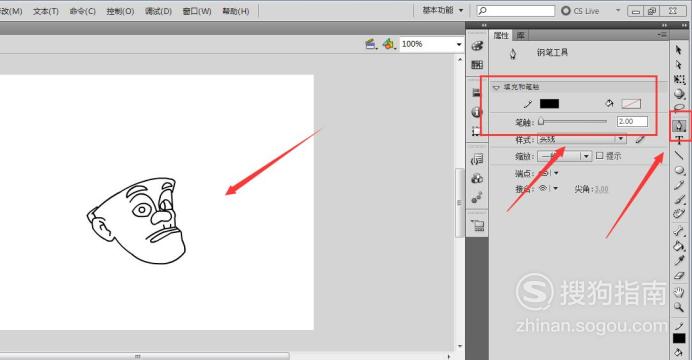692x360 pixels.
Task: Open the 文本(T) menu
Action: click(46, 11)
